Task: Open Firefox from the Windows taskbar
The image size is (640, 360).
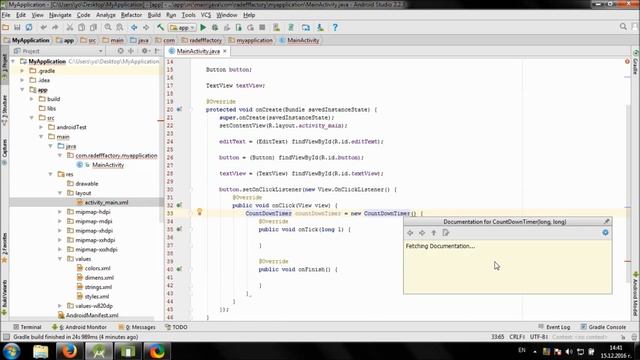Action: pos(69,351)
